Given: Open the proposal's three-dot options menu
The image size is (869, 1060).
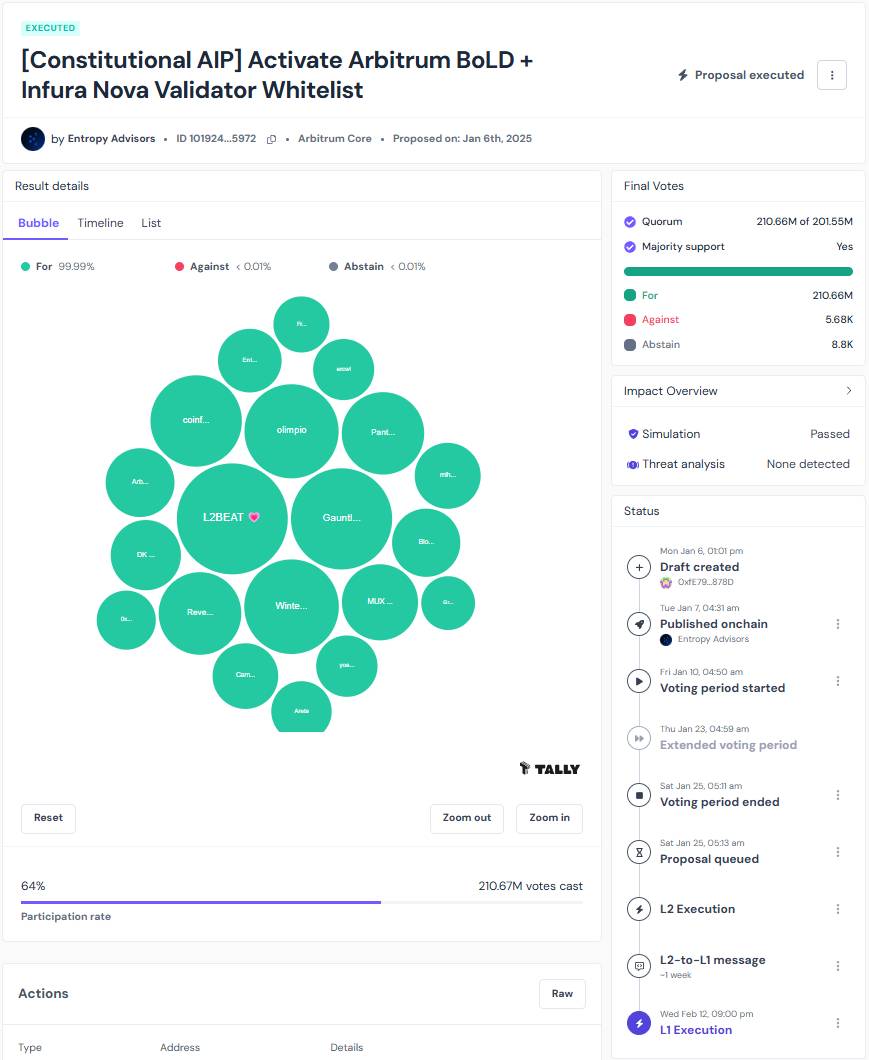Looking at the screenshot, I should click(x=832, y=75).
